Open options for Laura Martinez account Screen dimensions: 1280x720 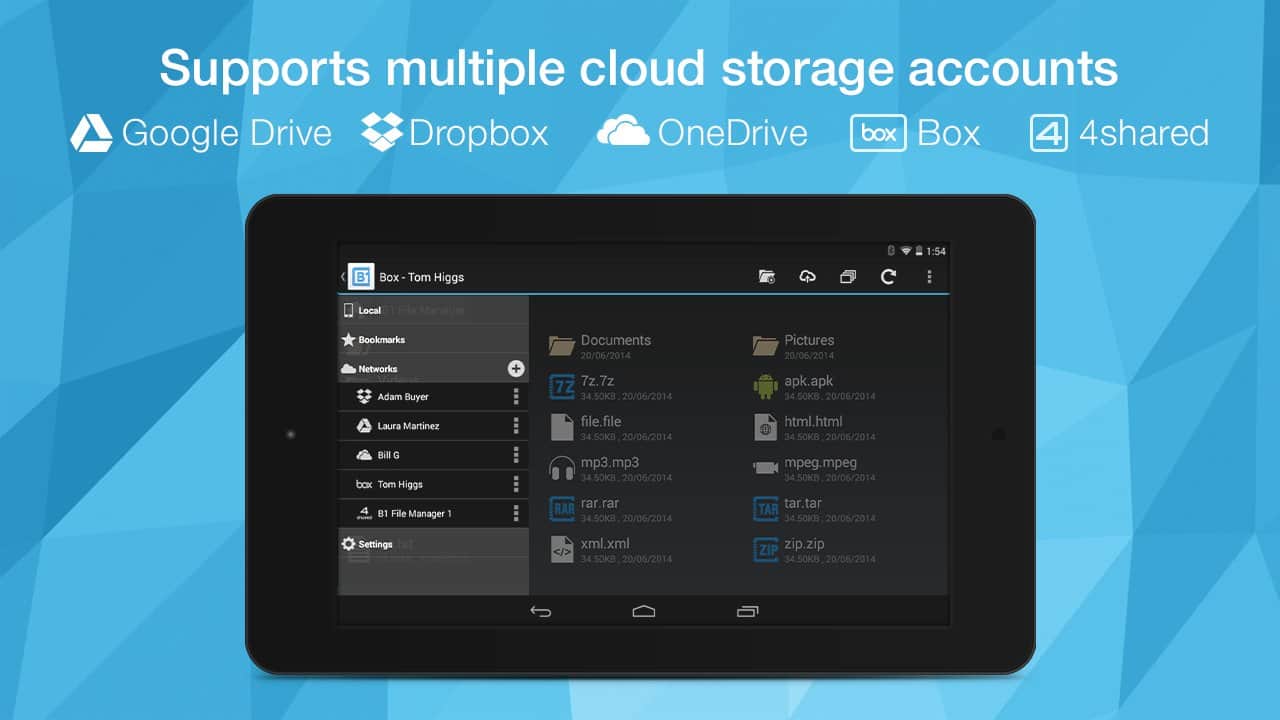(x=516, y=426)
